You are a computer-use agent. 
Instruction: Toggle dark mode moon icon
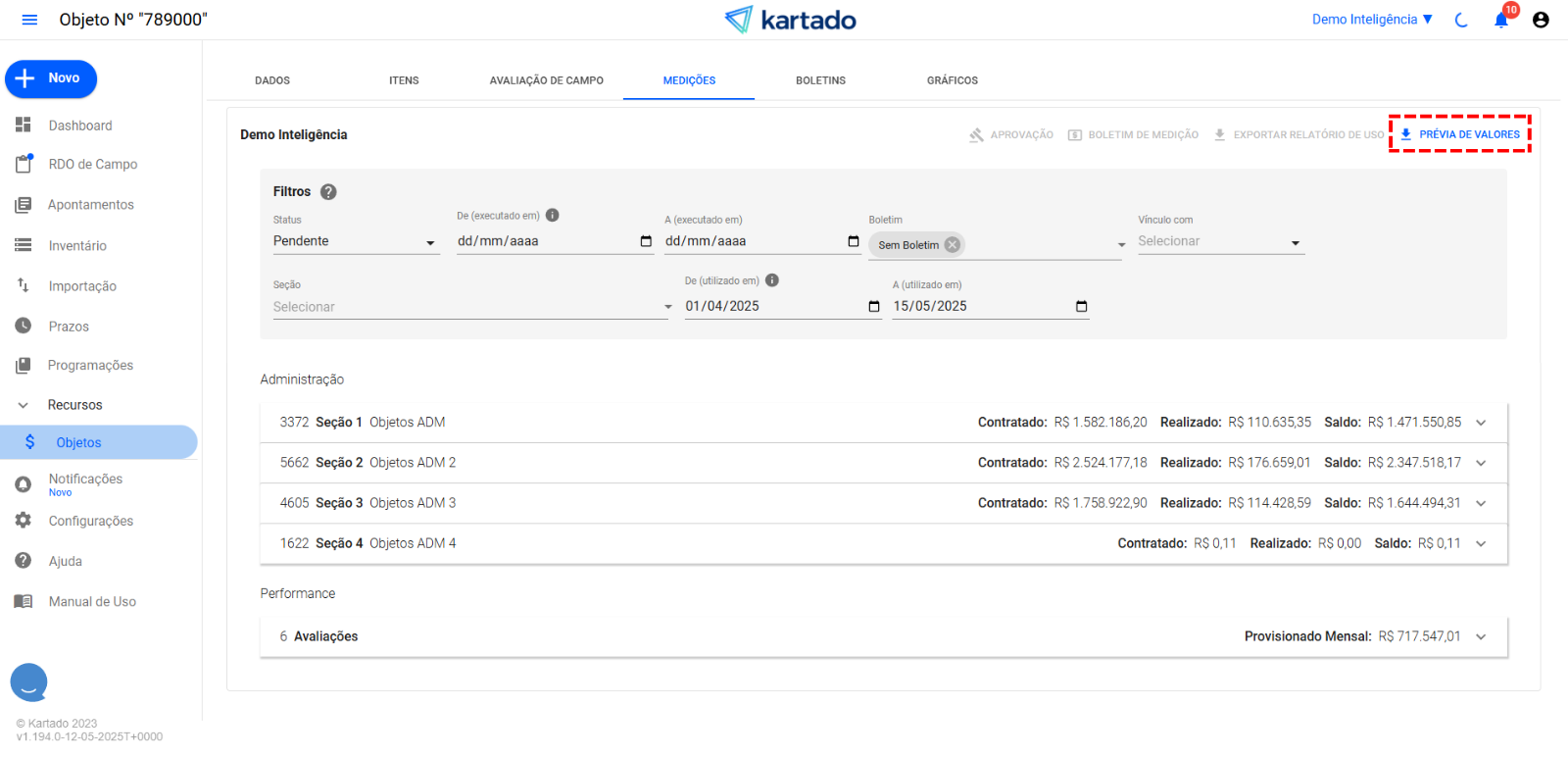tap(1461, 20)
